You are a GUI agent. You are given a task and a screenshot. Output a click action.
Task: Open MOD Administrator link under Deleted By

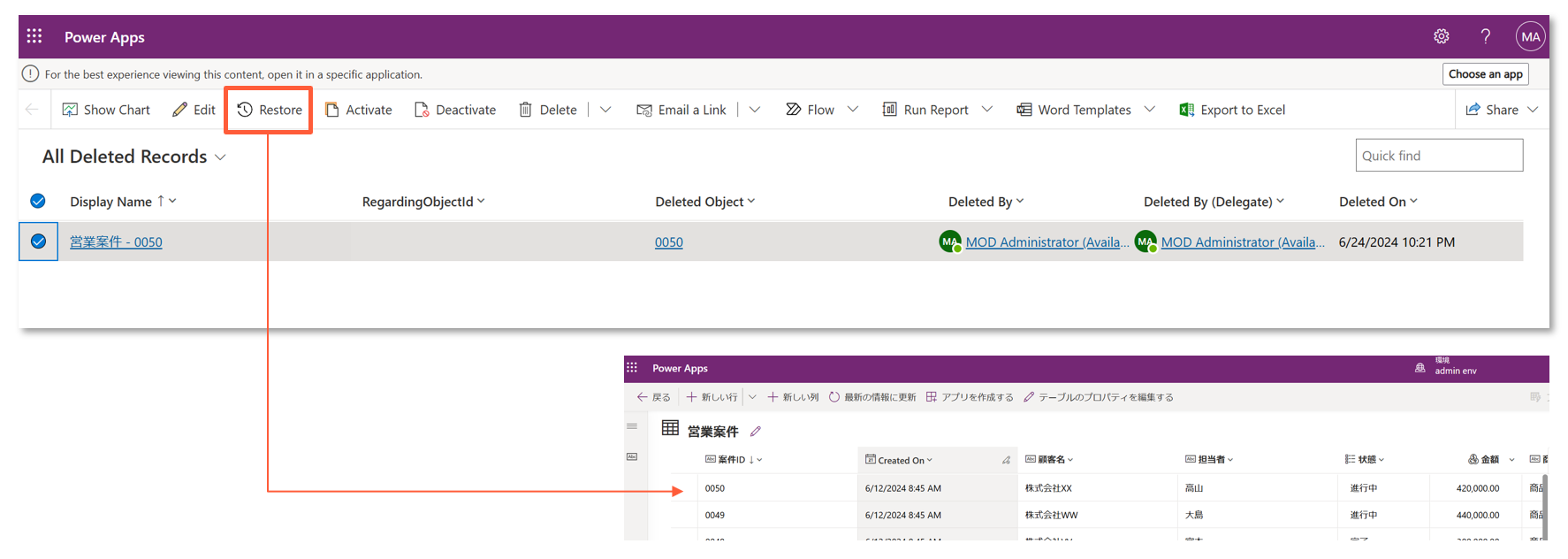1047,242
